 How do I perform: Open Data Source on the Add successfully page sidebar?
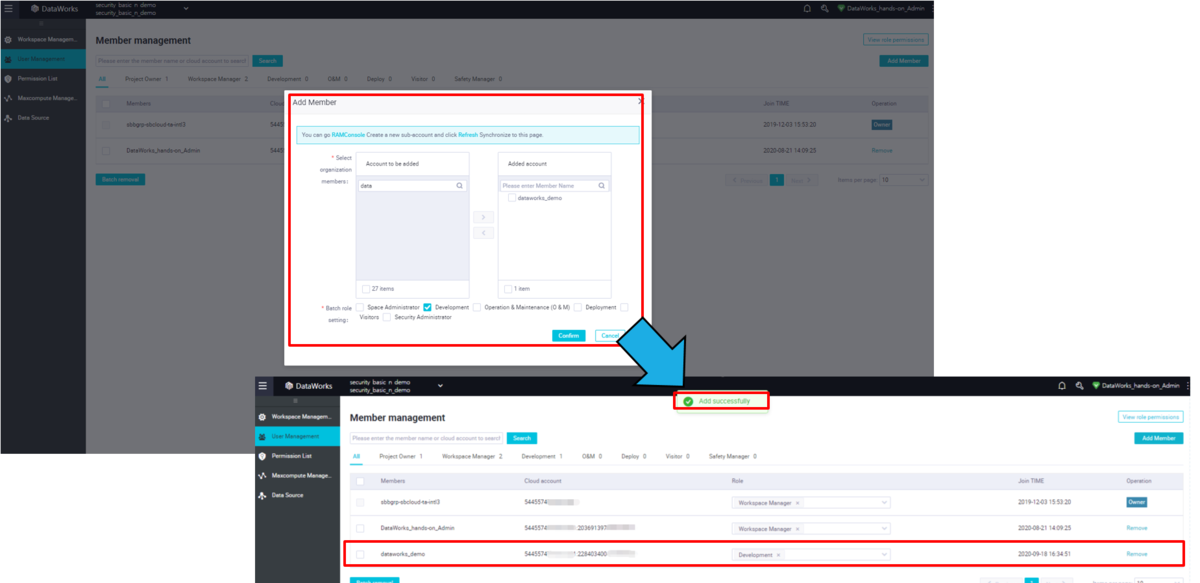tap(298, 495)
